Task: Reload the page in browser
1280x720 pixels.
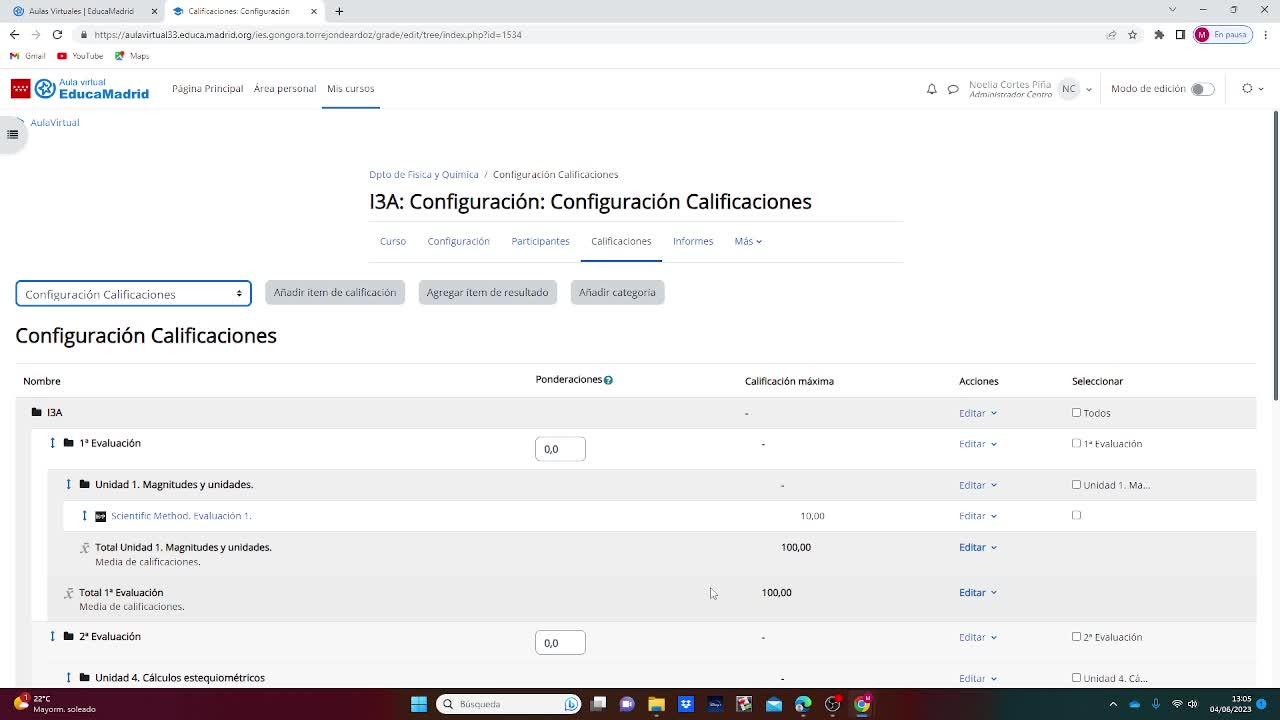Action: (57, 34)
